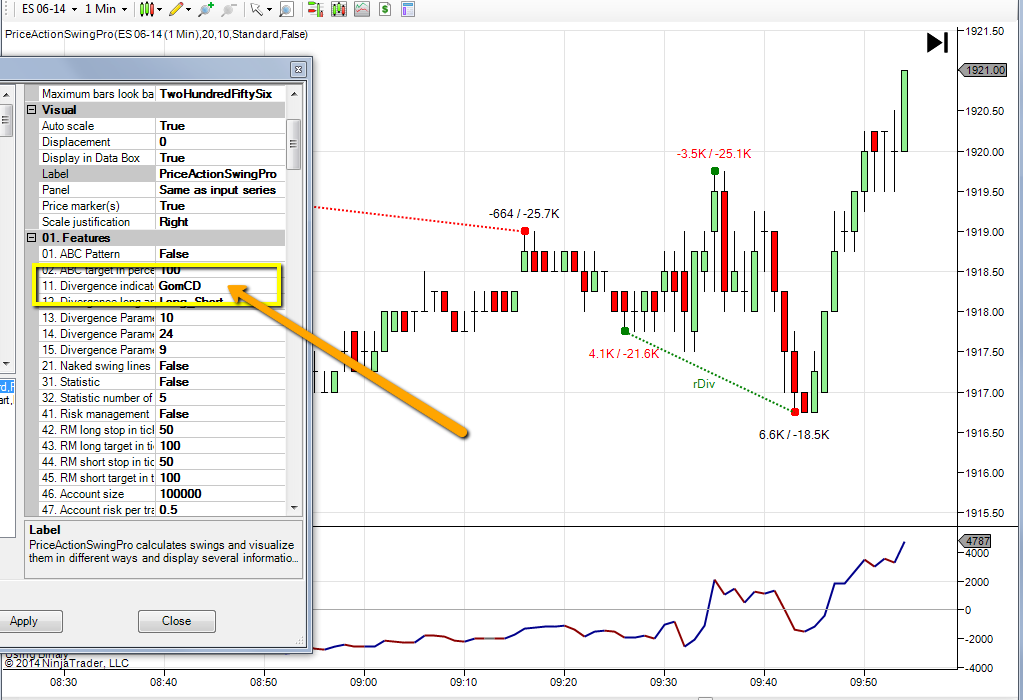Click the property grid scrollbar up arrow
Viewport: 1023px width, 700px height.
point(294,94)
